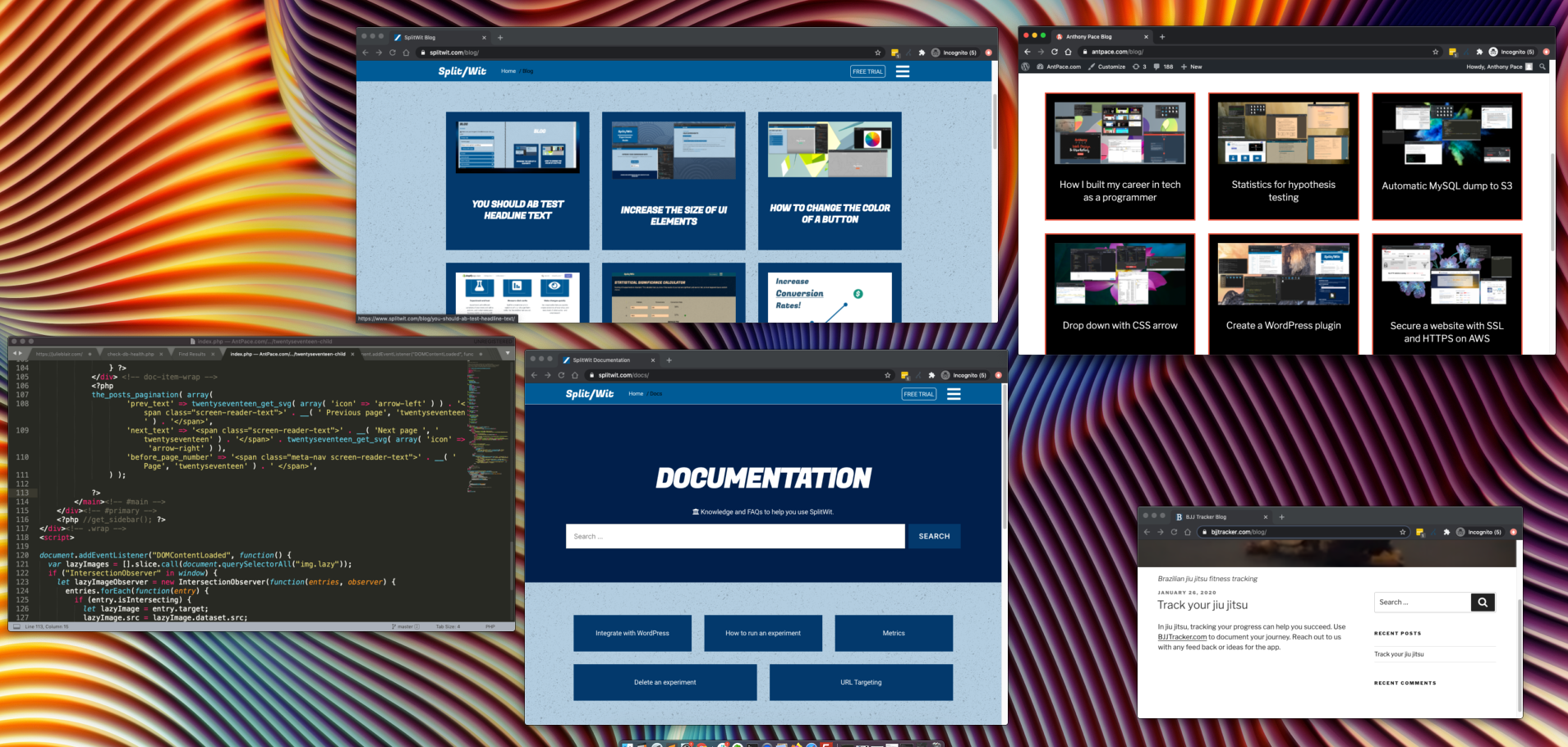The image size is (1568, 747).
Task: Open Integrate with WordPress doc
Action: click(x=632, y=633)
